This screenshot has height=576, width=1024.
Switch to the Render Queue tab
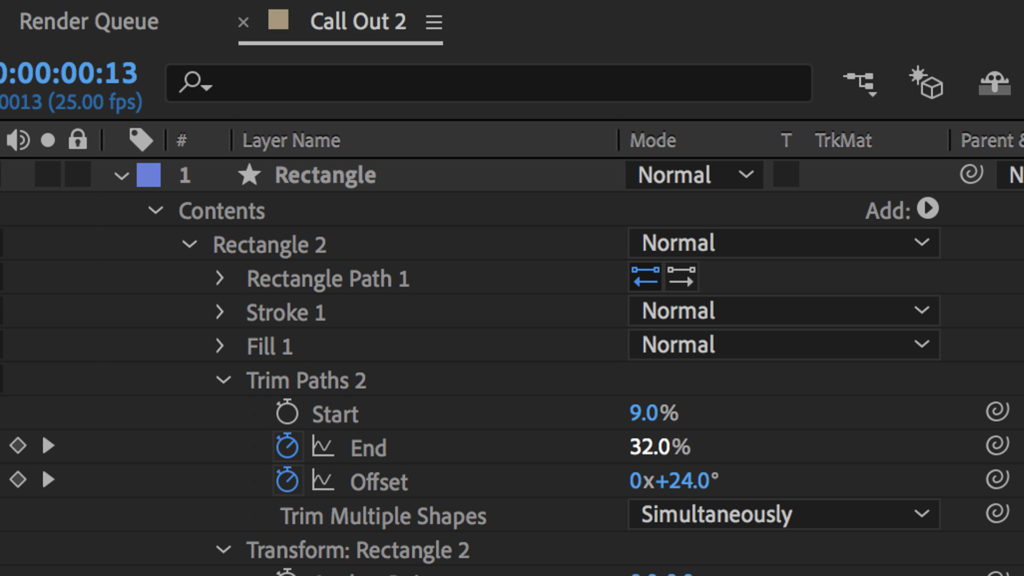coord(89,22)
